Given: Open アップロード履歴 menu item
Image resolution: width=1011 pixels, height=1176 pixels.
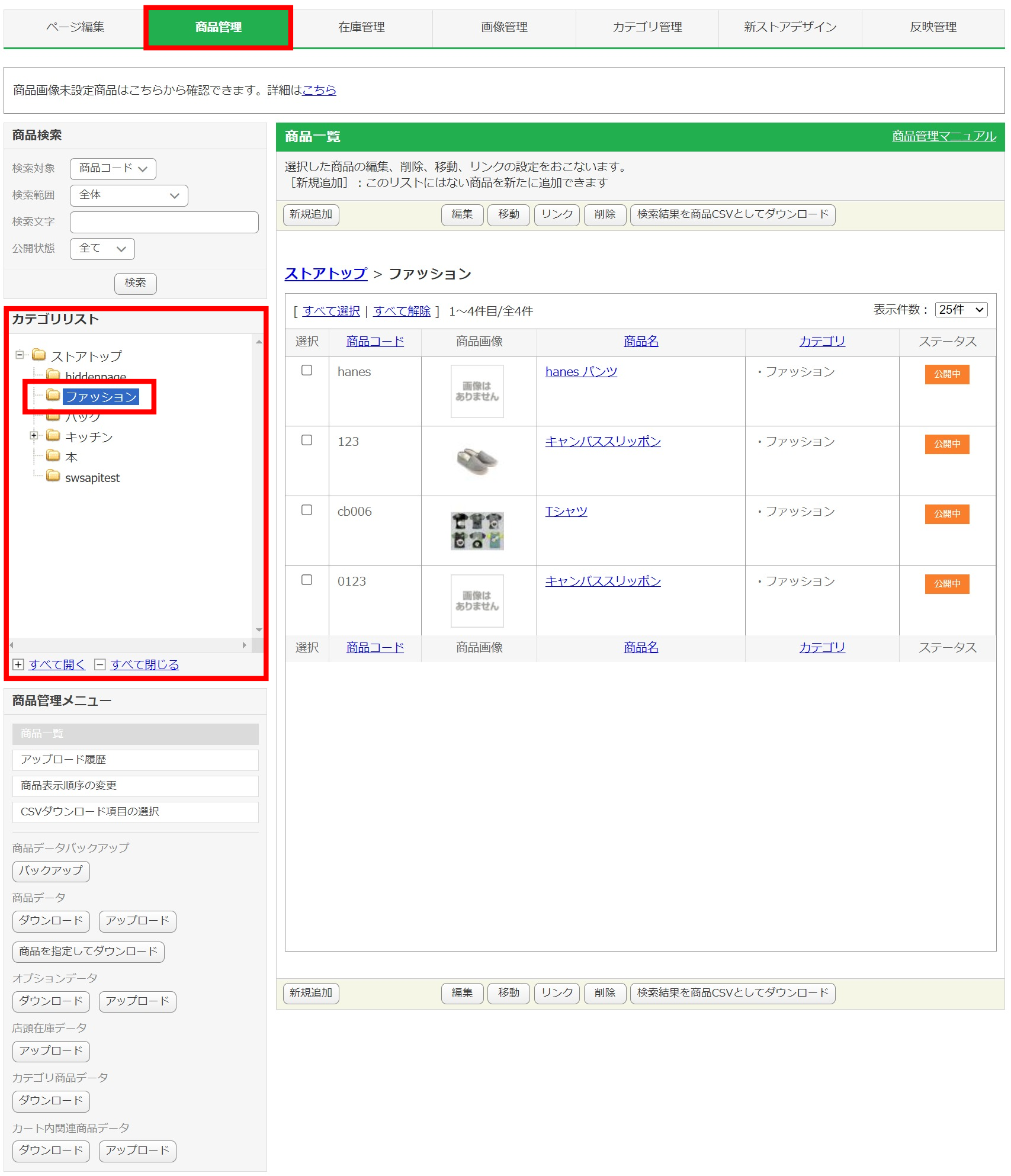Looking at the screenshot, I should point(136,760).
